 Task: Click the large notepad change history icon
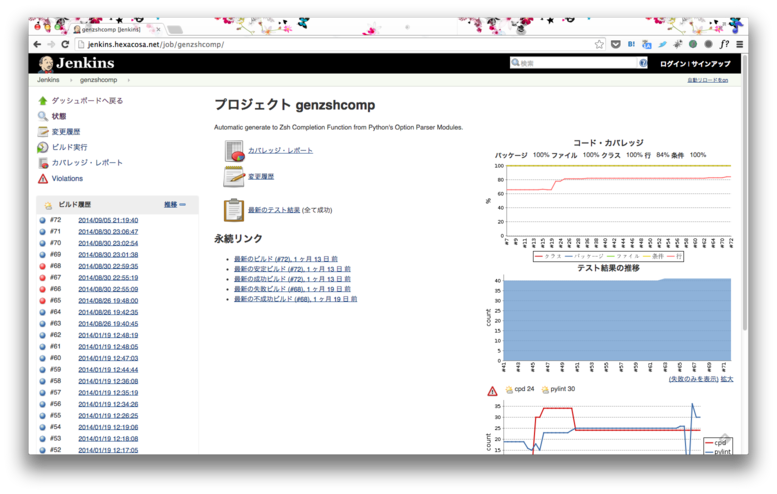pyautogui.click(x=233, y=176)
